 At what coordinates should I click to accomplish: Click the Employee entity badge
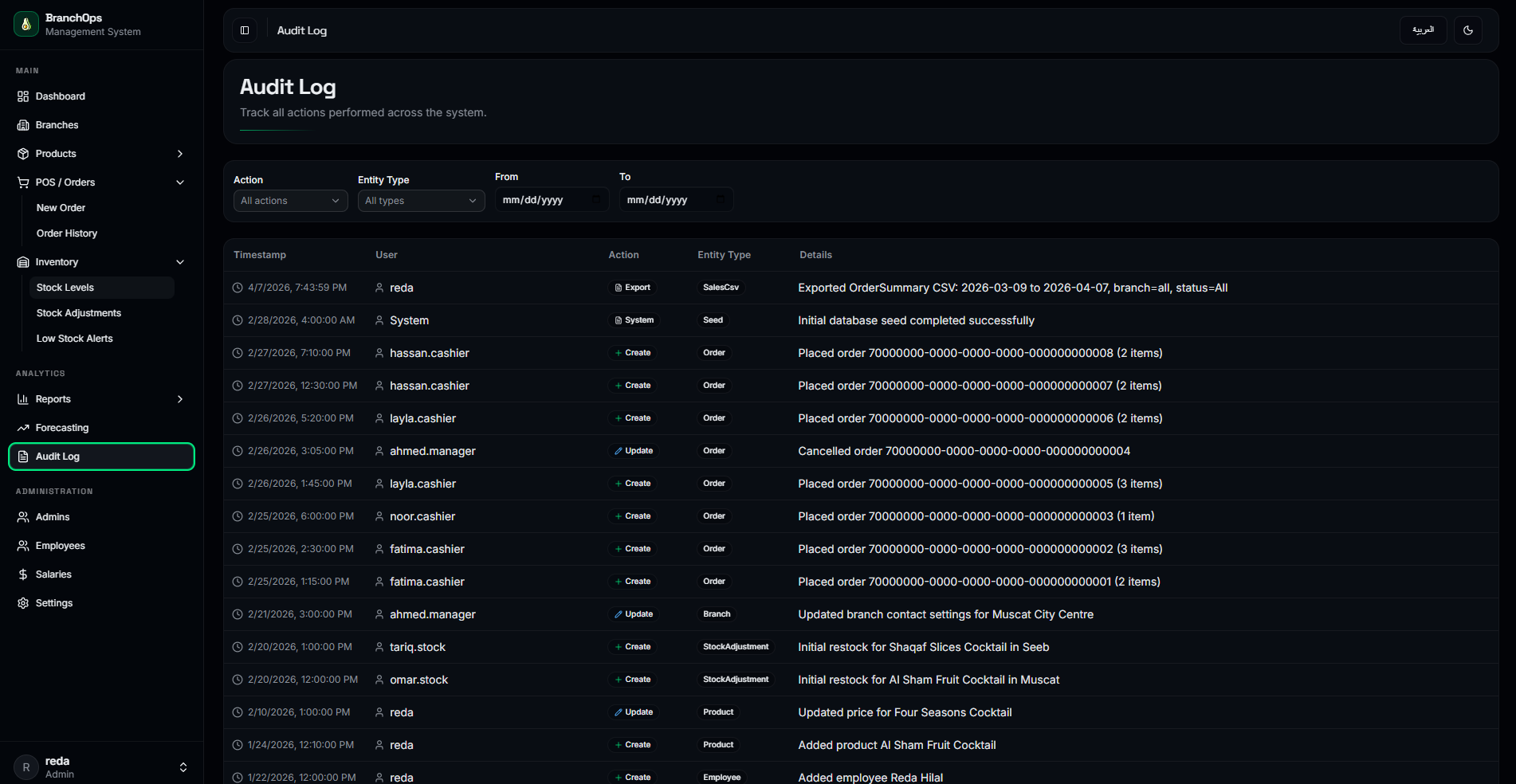(x=721, y=778)
